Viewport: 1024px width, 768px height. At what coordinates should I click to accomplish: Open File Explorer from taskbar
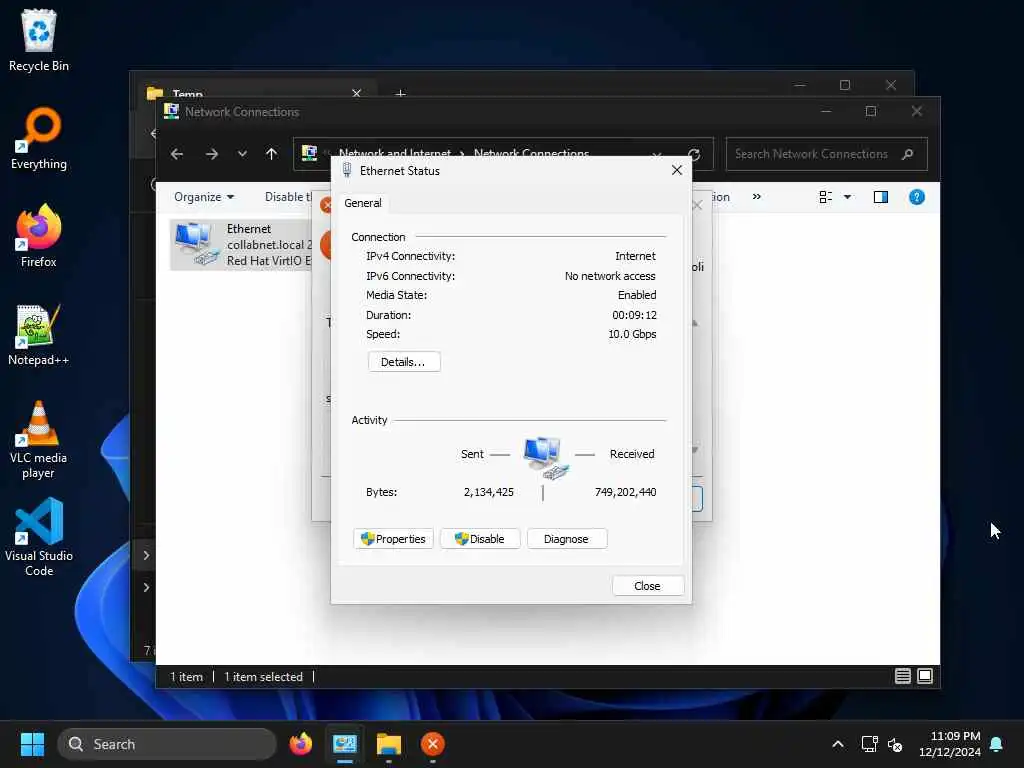pos(389,744)
